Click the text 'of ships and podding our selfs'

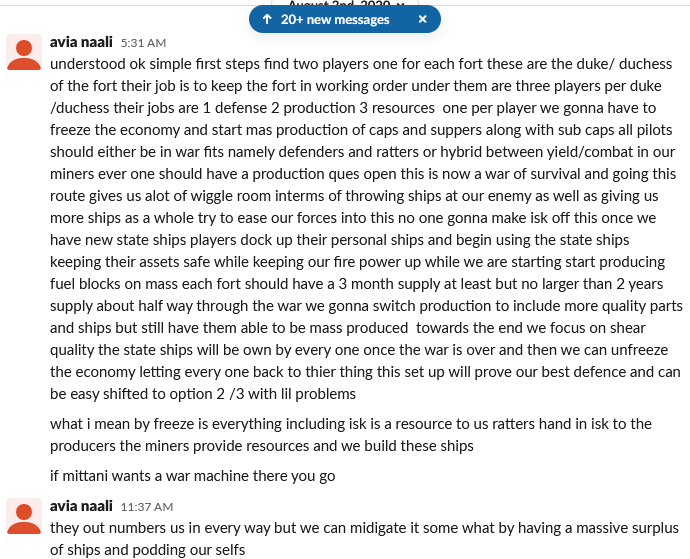pos(147,550)
